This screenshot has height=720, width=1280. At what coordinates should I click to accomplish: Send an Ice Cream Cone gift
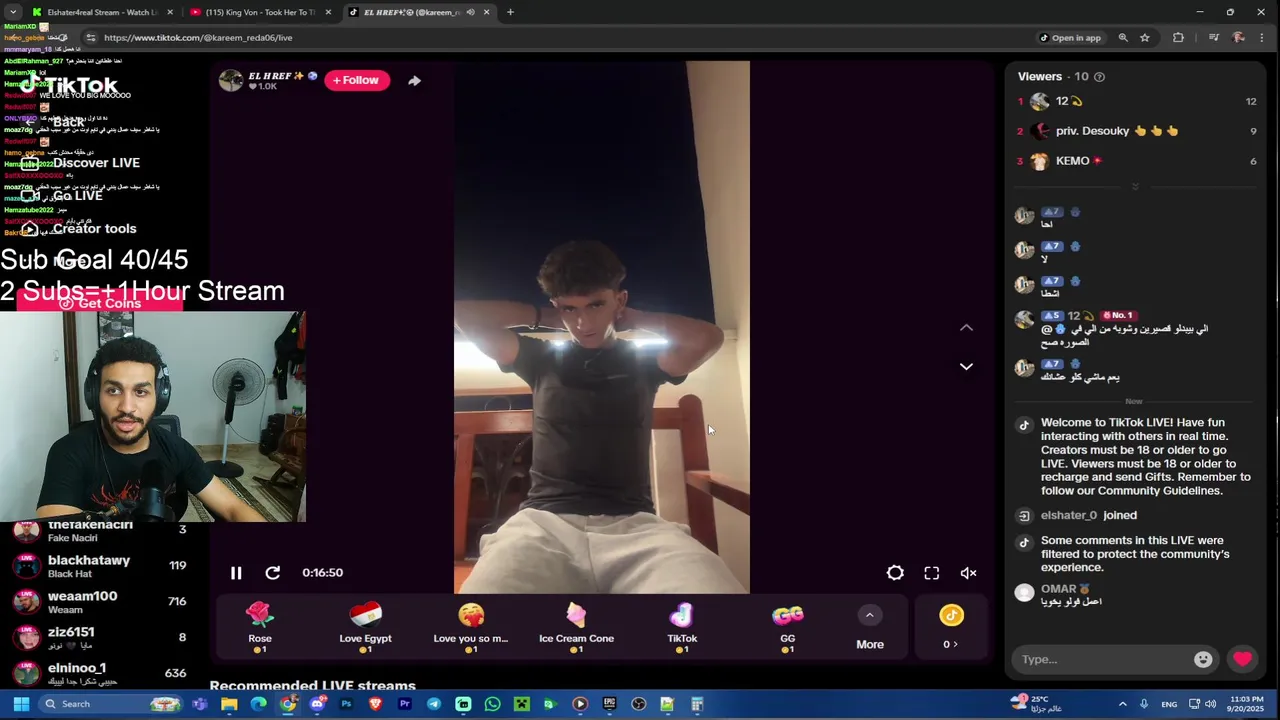(576, 628)
